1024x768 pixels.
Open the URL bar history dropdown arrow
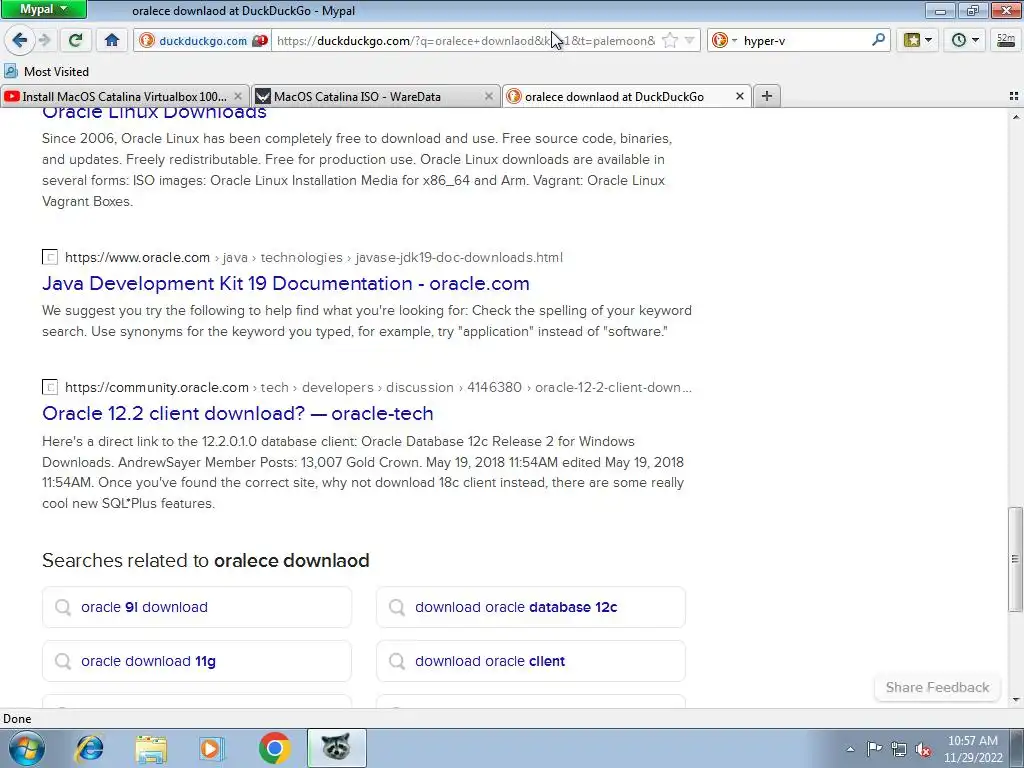tap(689, 40)
